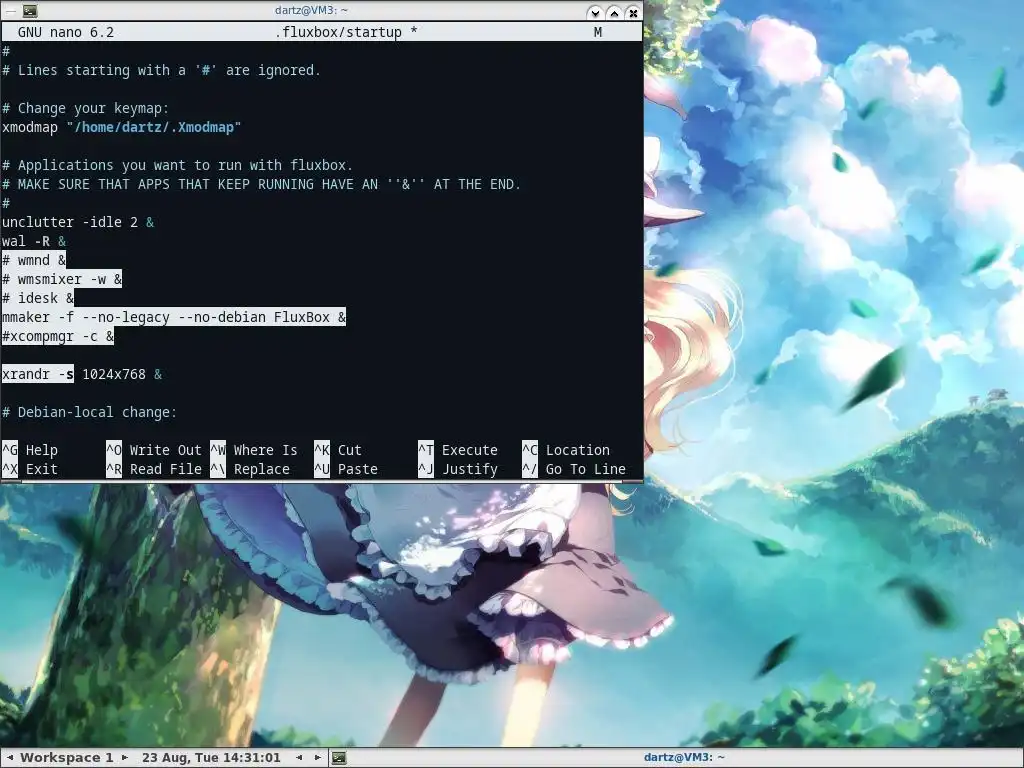Click the ^O Write Out shortcut

(x=154, y=450)
